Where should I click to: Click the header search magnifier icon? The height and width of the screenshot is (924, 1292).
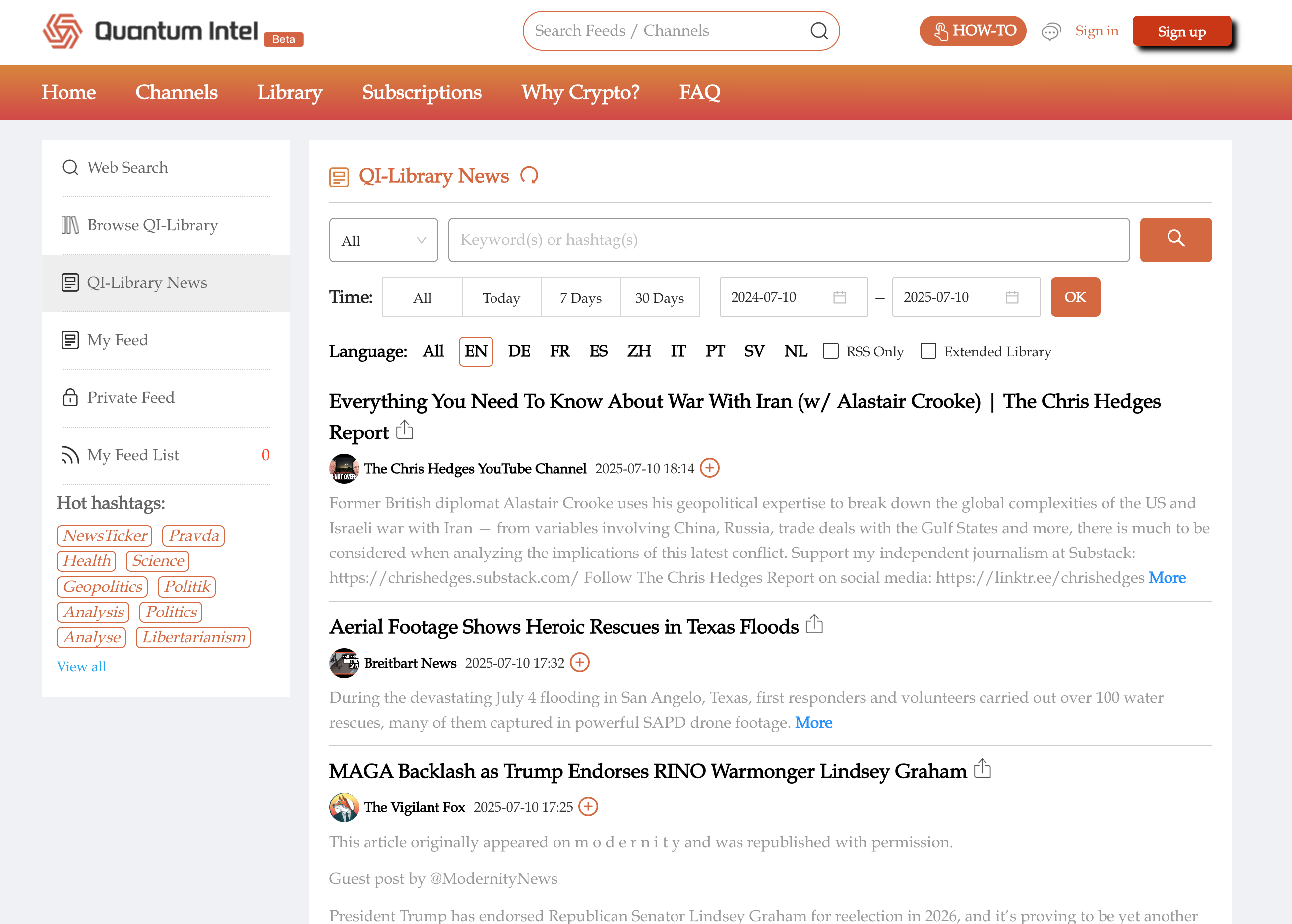point(819,31)
